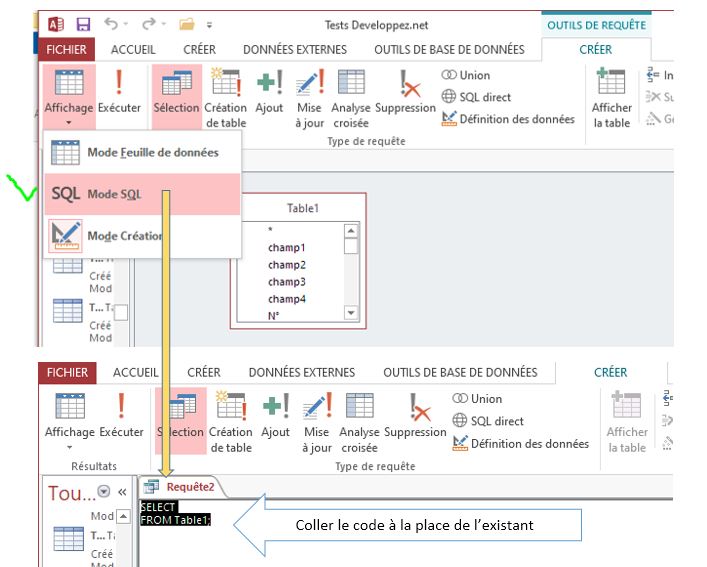Screen dimensions: 707x567
Task: Open OUTILS DE BASE DE DONNÉES tab, upper ribbon
Action: [450, 50]
